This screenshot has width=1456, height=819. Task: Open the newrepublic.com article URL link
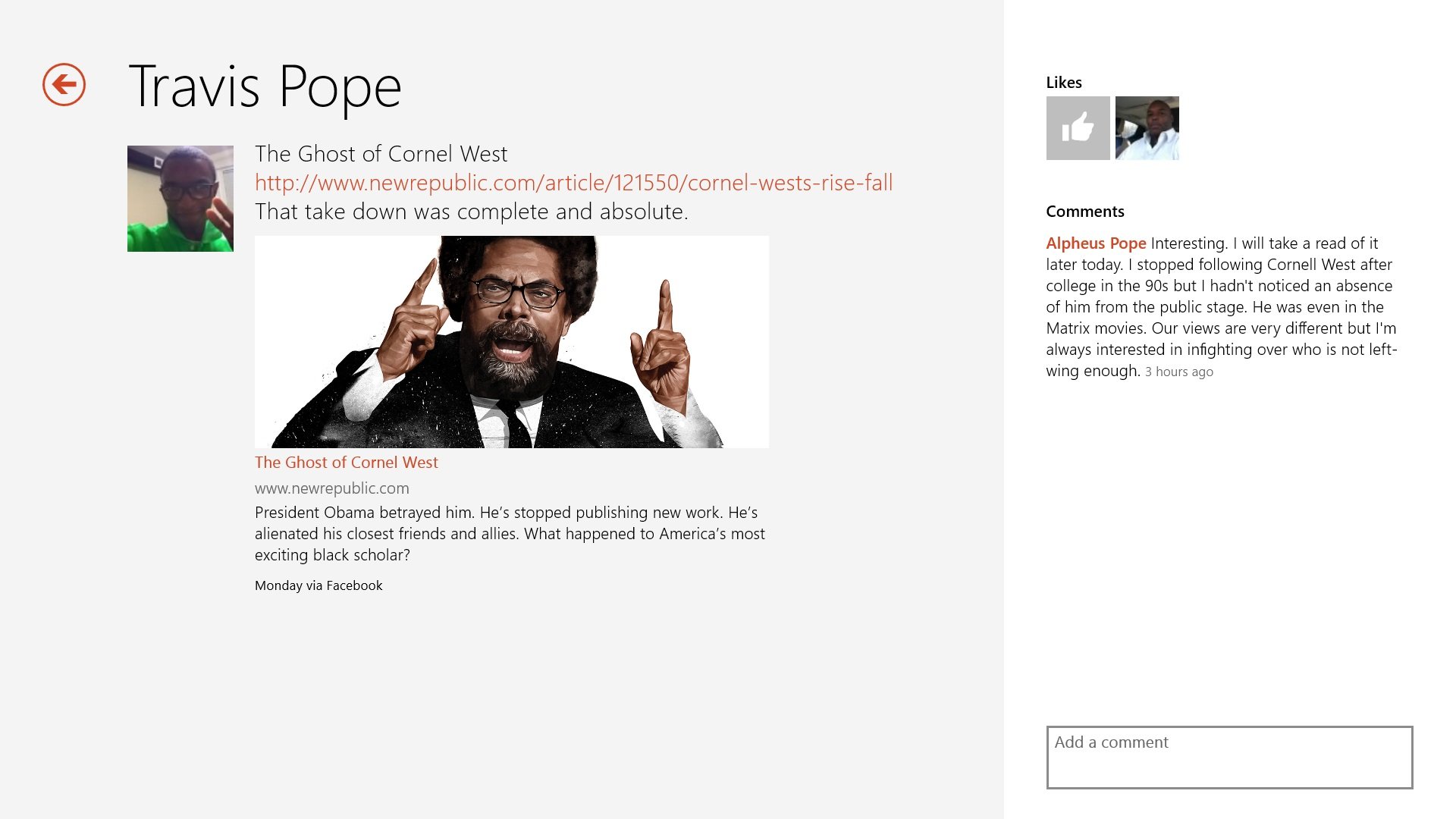(x=573, y=183)
